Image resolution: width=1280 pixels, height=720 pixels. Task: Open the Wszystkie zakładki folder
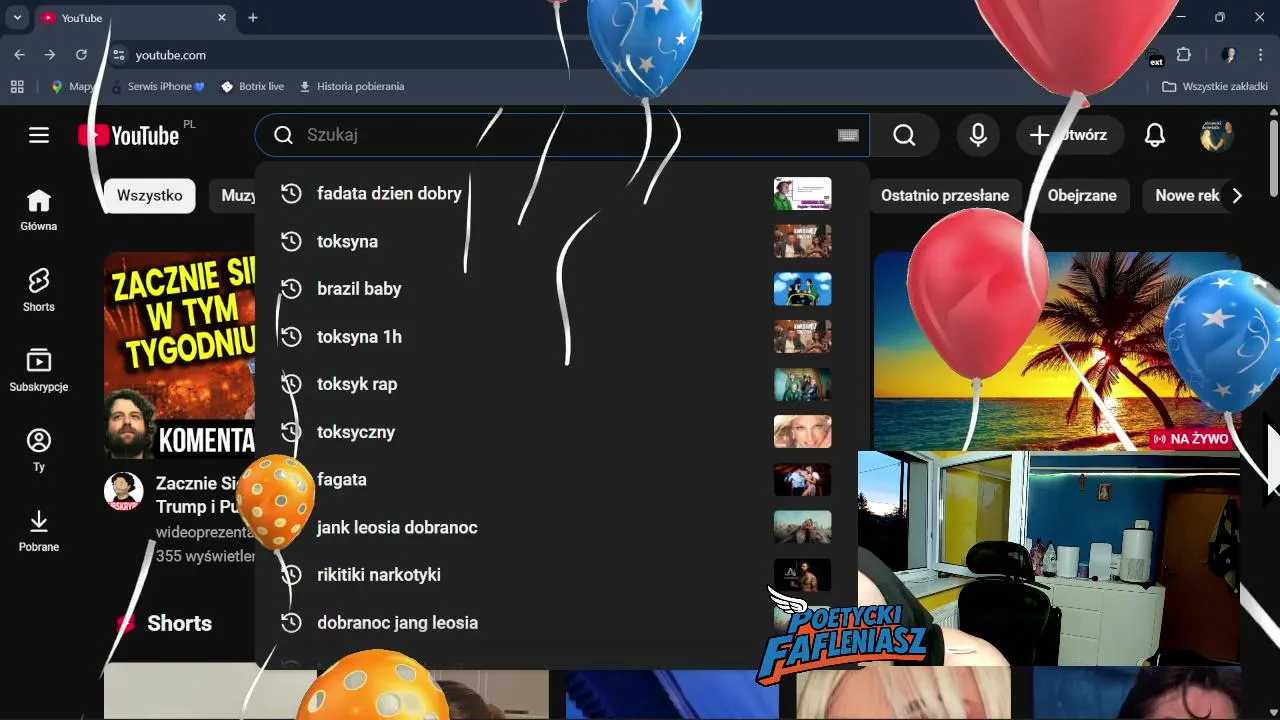1214,87
